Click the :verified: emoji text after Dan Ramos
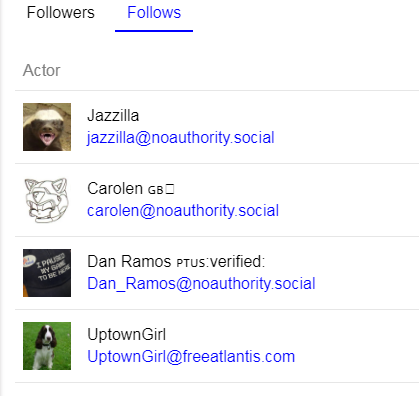The image size is (419, 396). [x=235, y=262]
